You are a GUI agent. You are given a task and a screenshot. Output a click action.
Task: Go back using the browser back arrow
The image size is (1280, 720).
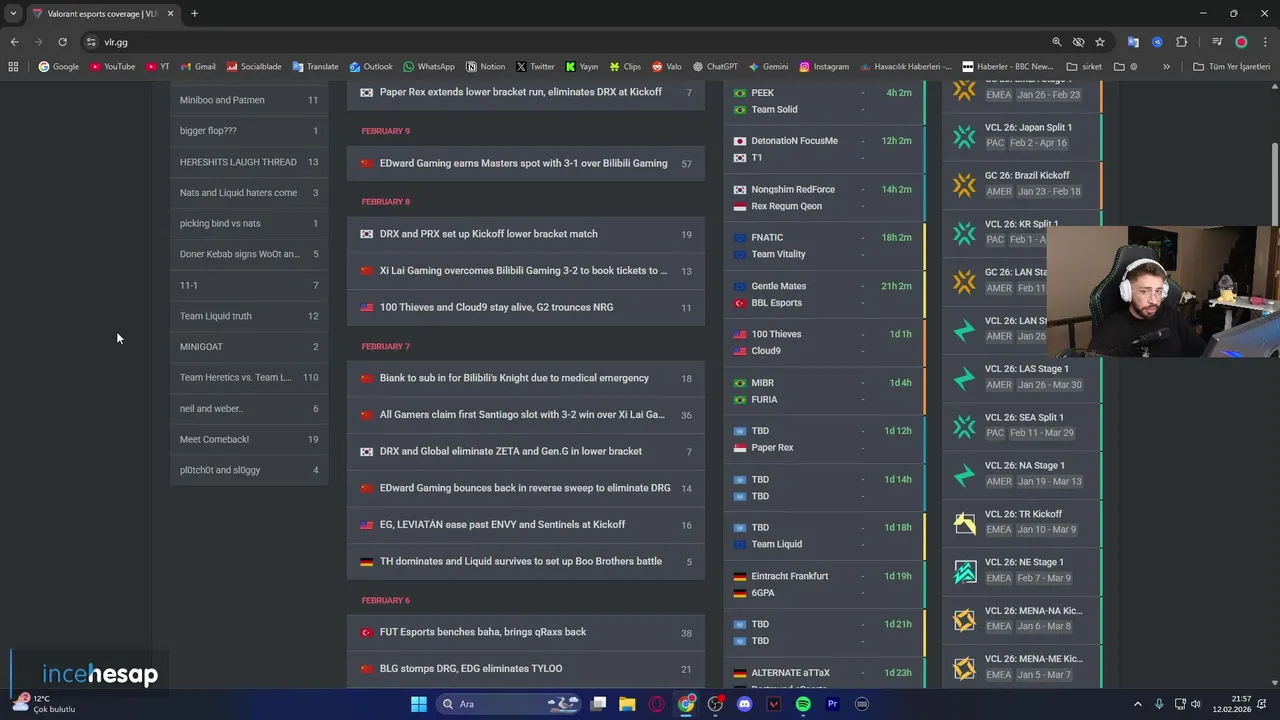pyautogui.click(x=14, y=42)
